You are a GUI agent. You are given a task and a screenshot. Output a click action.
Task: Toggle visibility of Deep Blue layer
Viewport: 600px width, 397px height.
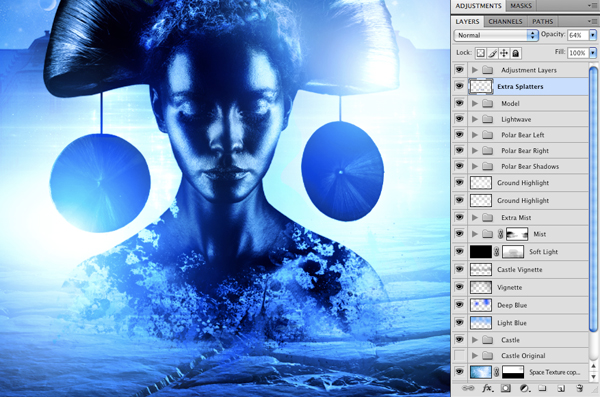pos(459,305)
